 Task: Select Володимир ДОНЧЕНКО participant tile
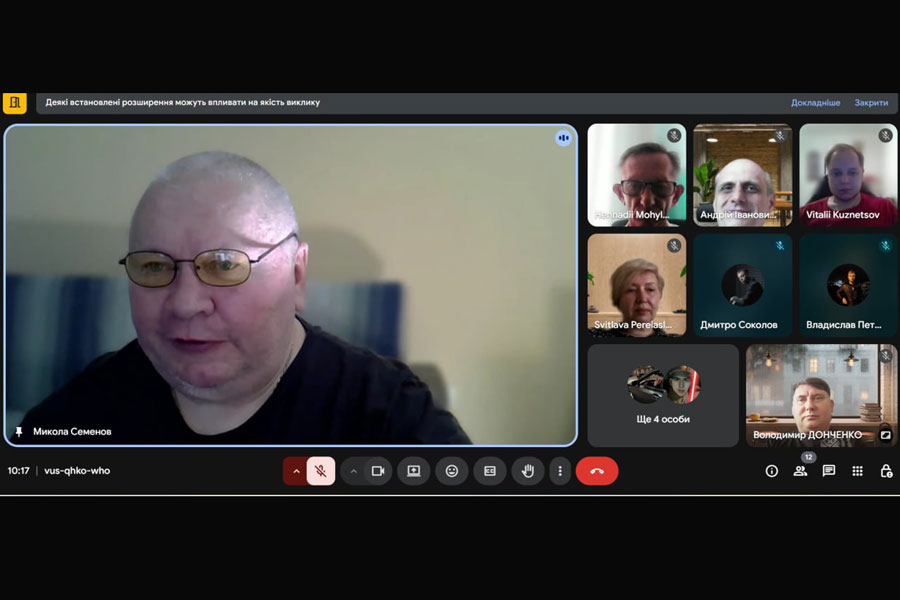pyautogui.click(x=821, y=396)
